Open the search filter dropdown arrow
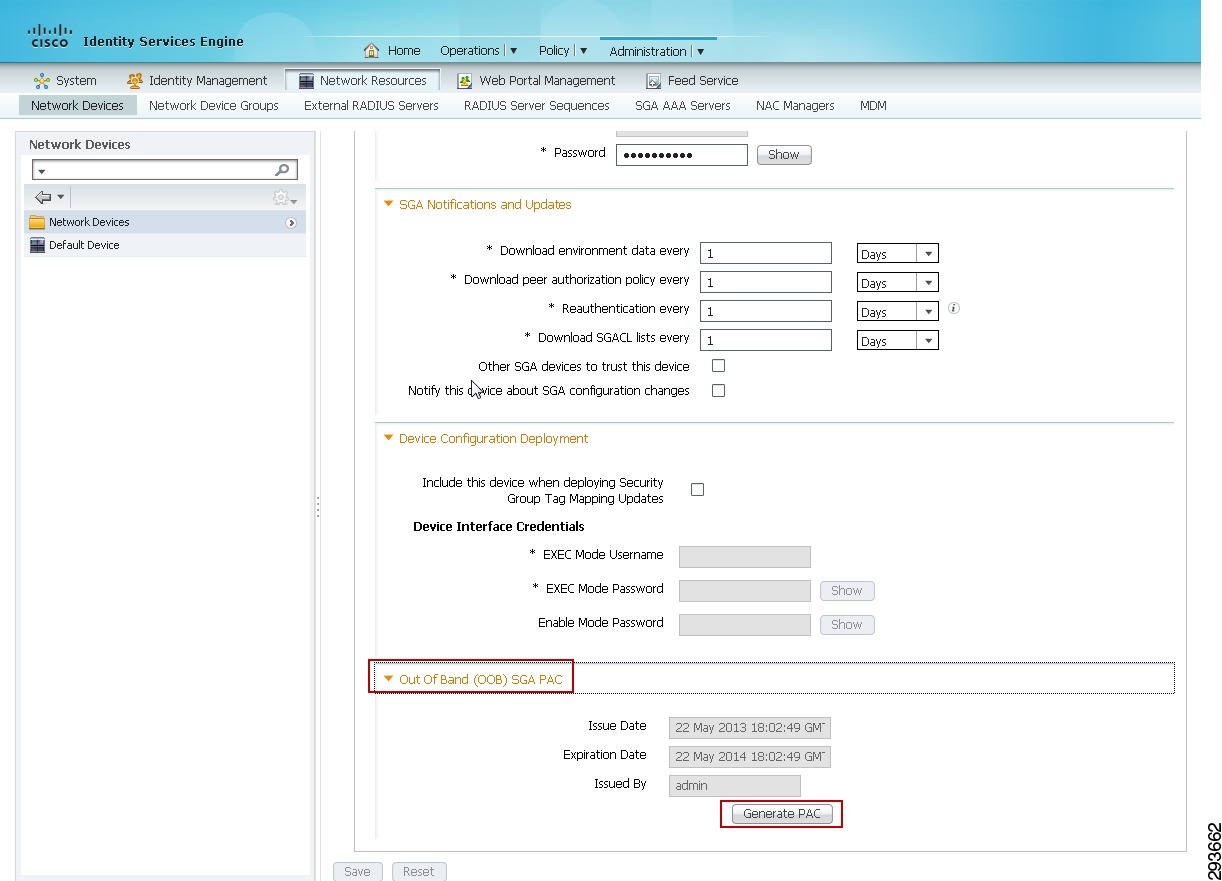Screen dimensions: 1222x881 click(42, 172)
